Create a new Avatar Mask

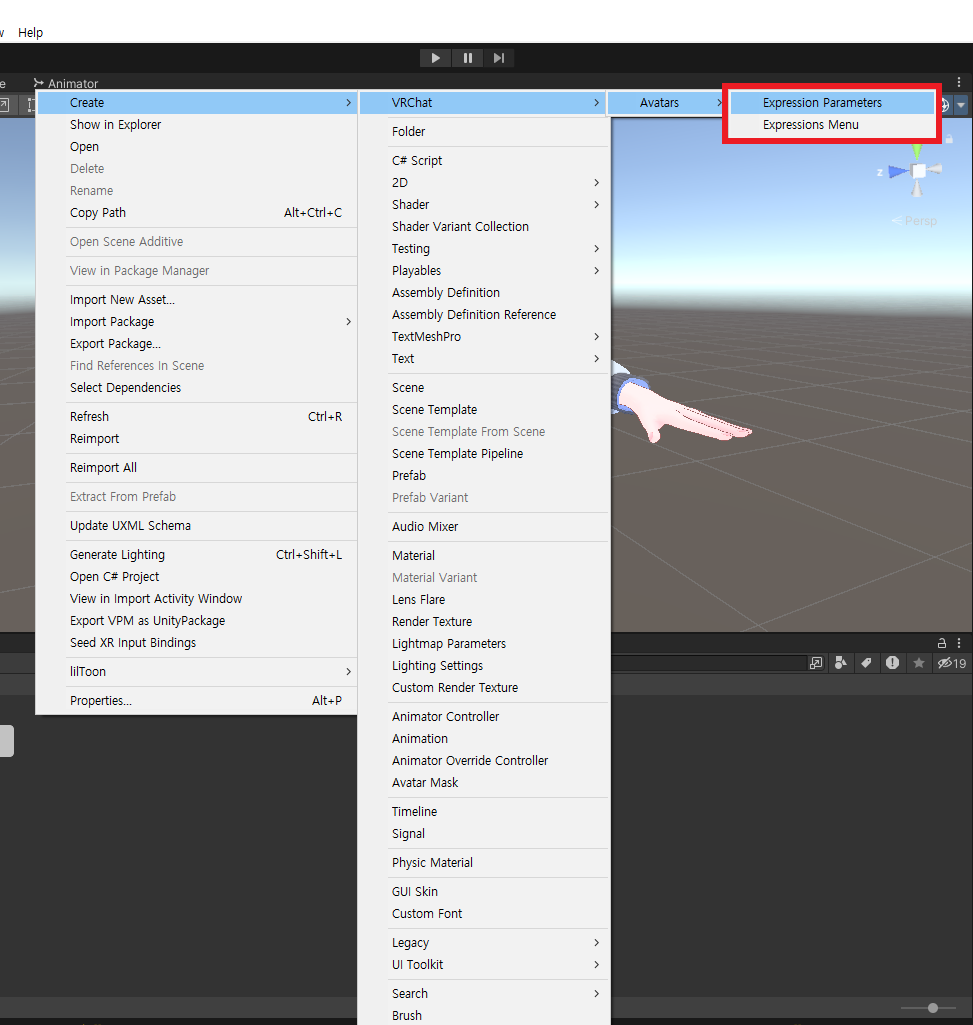[485, 782]
